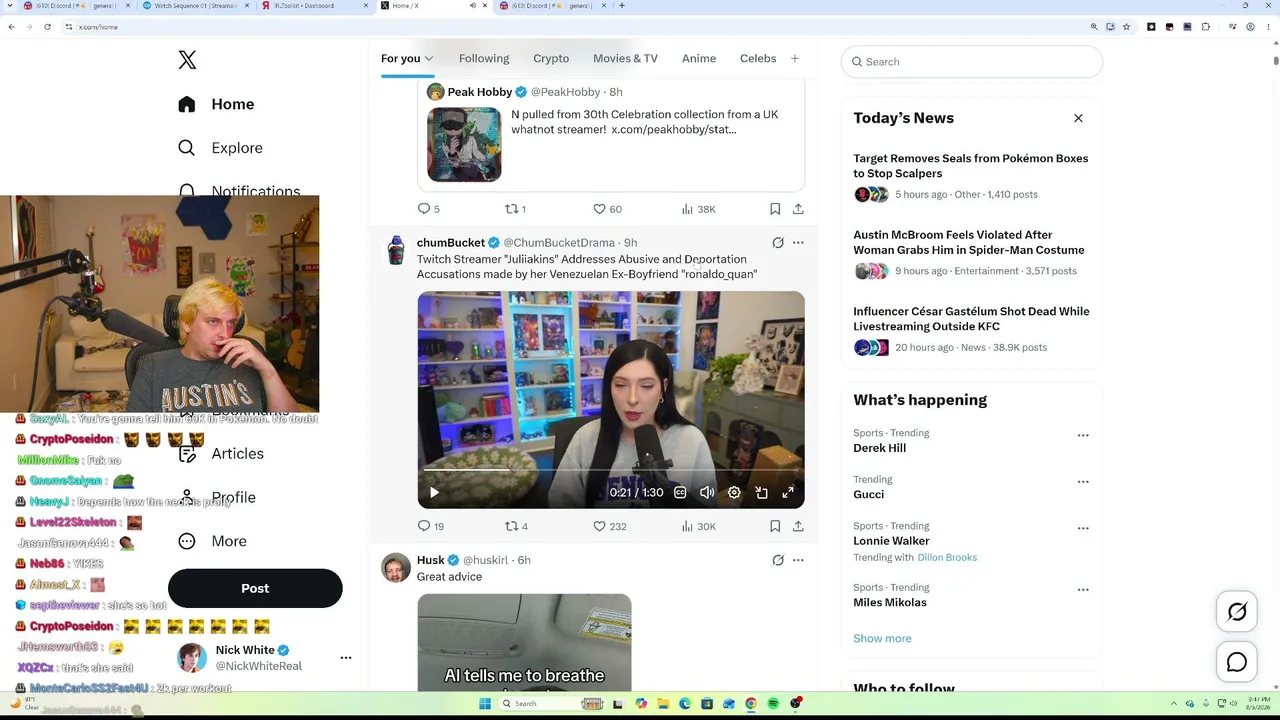Ask Grok about the Husk post
The height and width of the screenshot is (720, 1280).
778,560
